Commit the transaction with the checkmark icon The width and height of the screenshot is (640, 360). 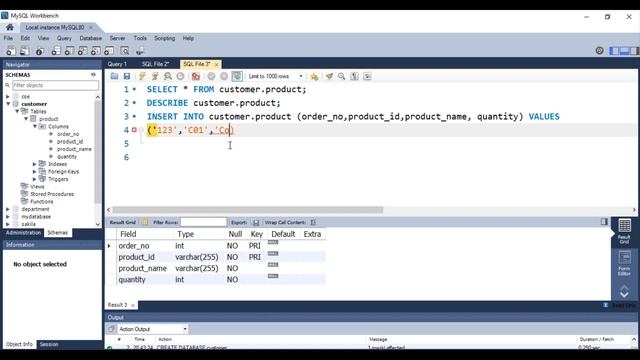[211, 76]
